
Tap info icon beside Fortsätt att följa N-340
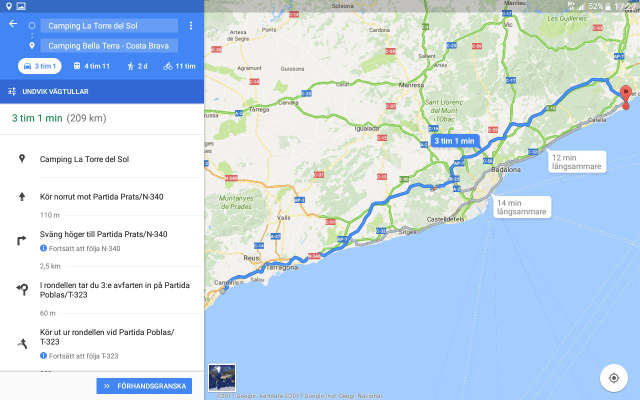(44, 248)
